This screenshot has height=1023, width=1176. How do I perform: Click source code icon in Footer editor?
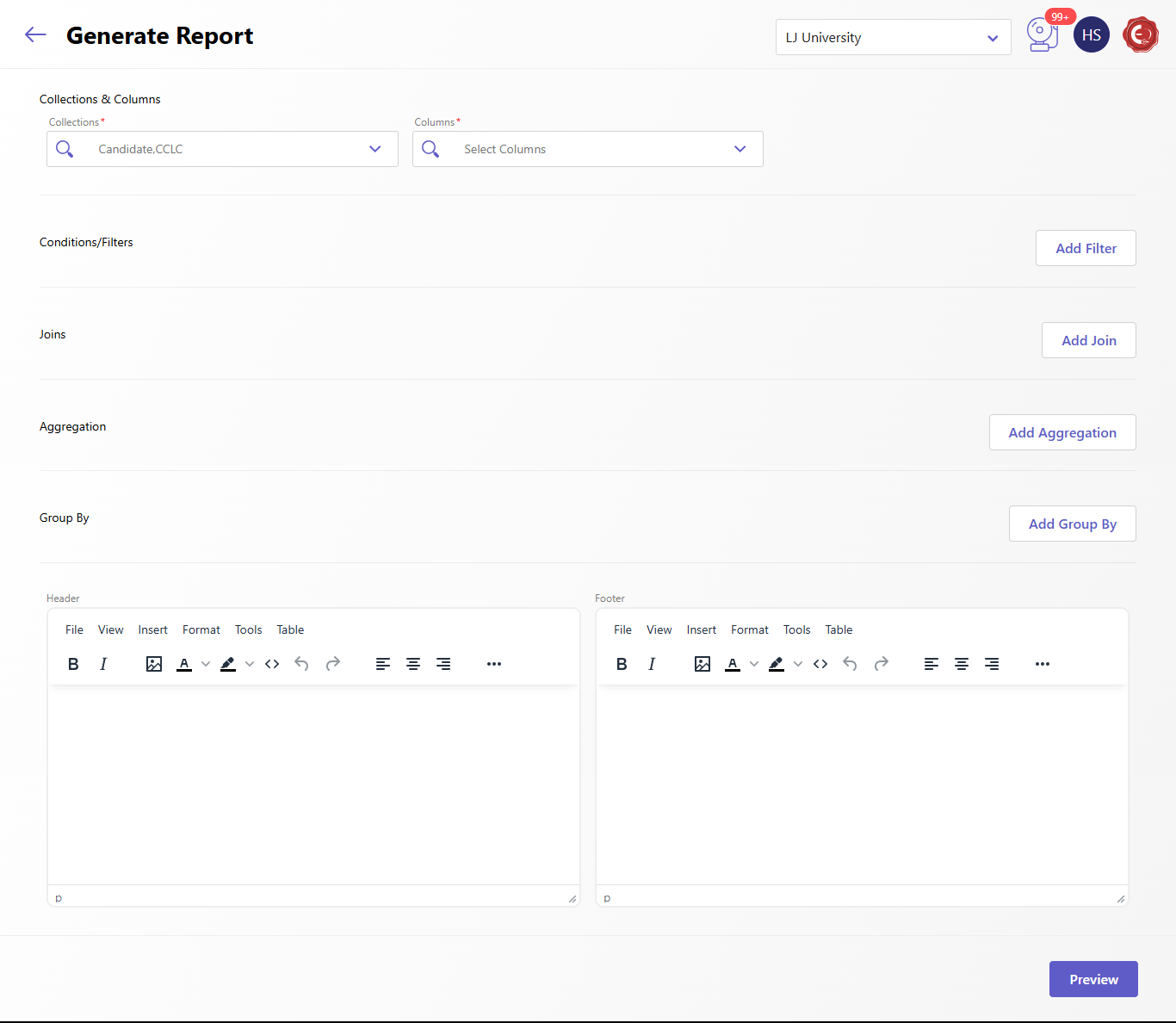point(820,664)
